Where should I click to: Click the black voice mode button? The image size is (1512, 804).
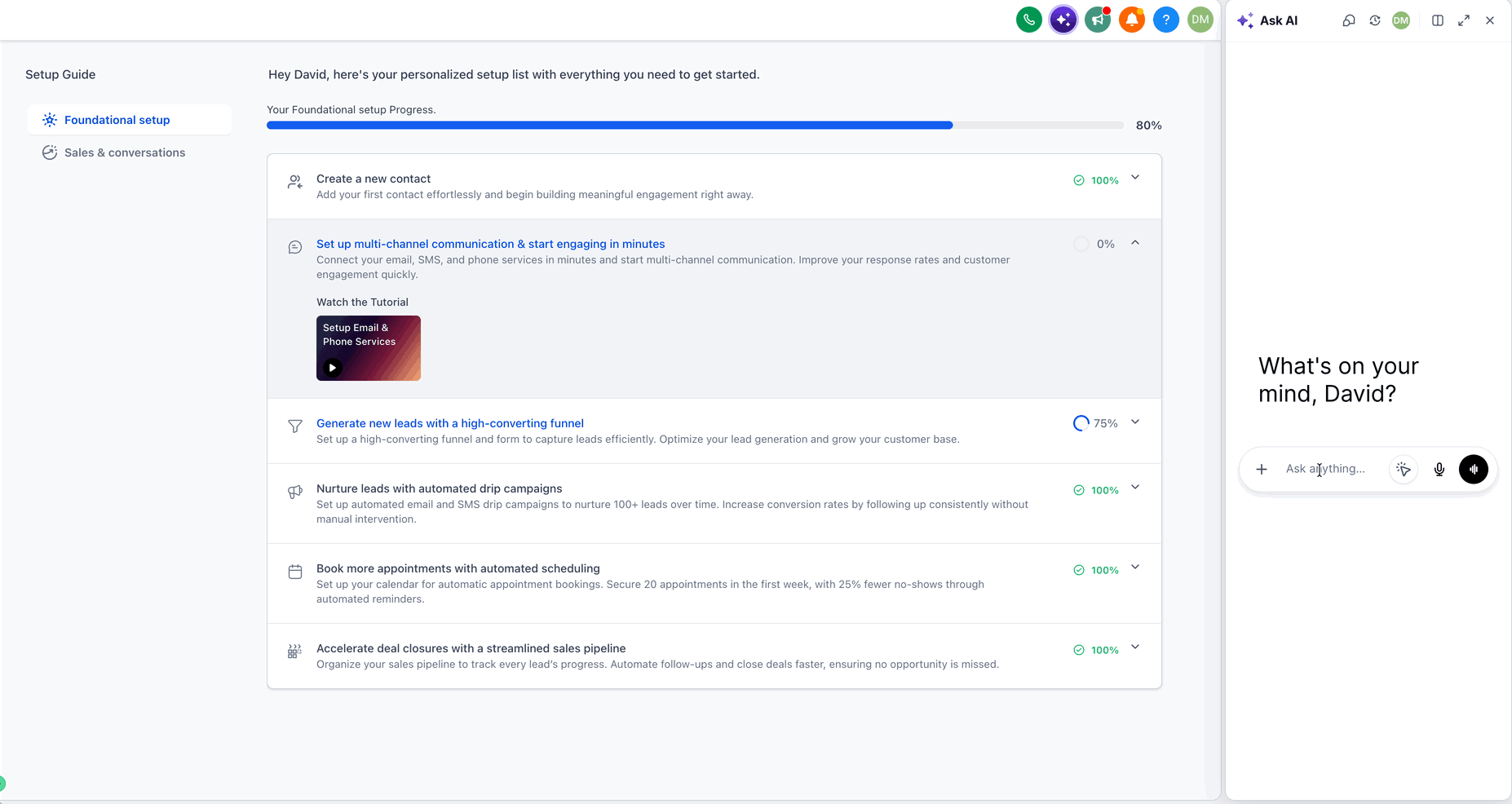point(1474,469)
